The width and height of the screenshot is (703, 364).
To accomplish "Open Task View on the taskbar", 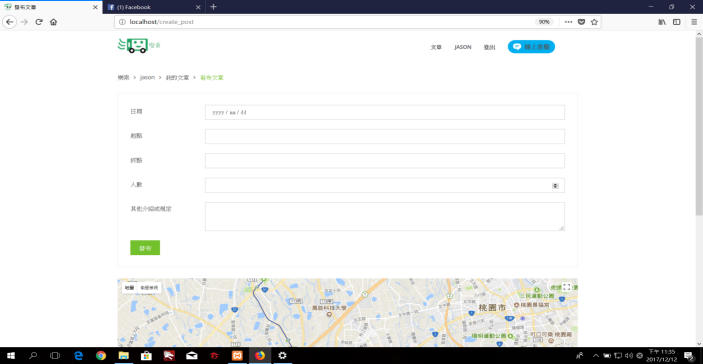I will (x=55, y=355).
